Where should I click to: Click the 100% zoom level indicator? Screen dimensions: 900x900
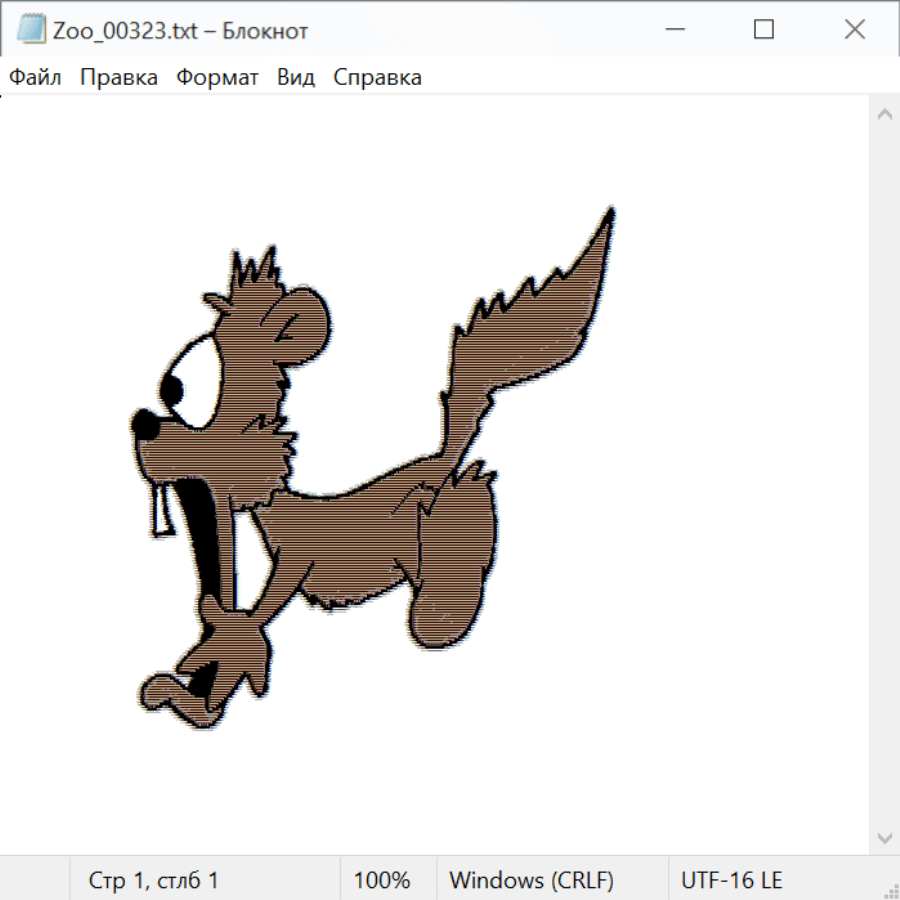pos(382,881)
